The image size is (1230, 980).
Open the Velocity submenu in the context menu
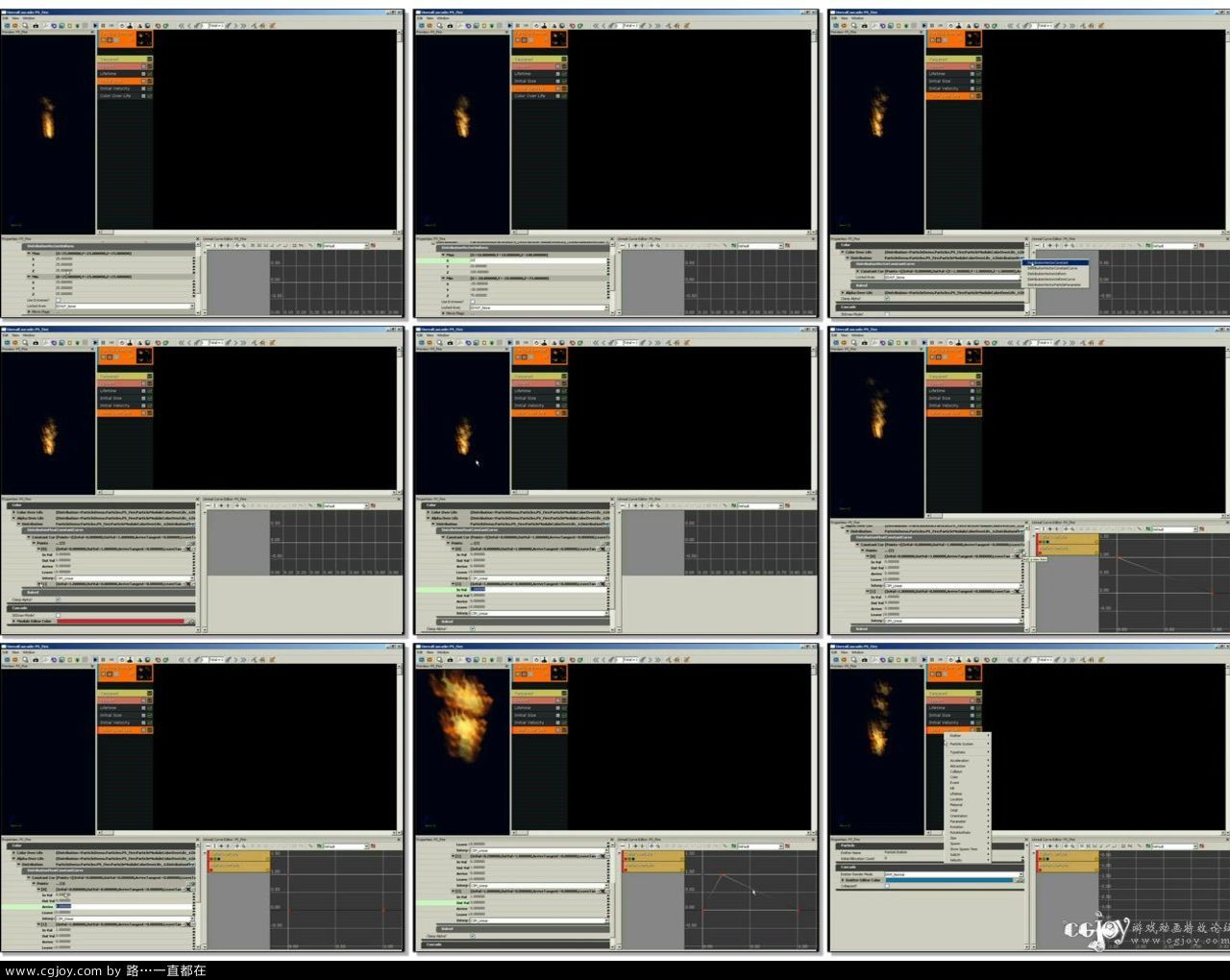(x=968, y=860)
